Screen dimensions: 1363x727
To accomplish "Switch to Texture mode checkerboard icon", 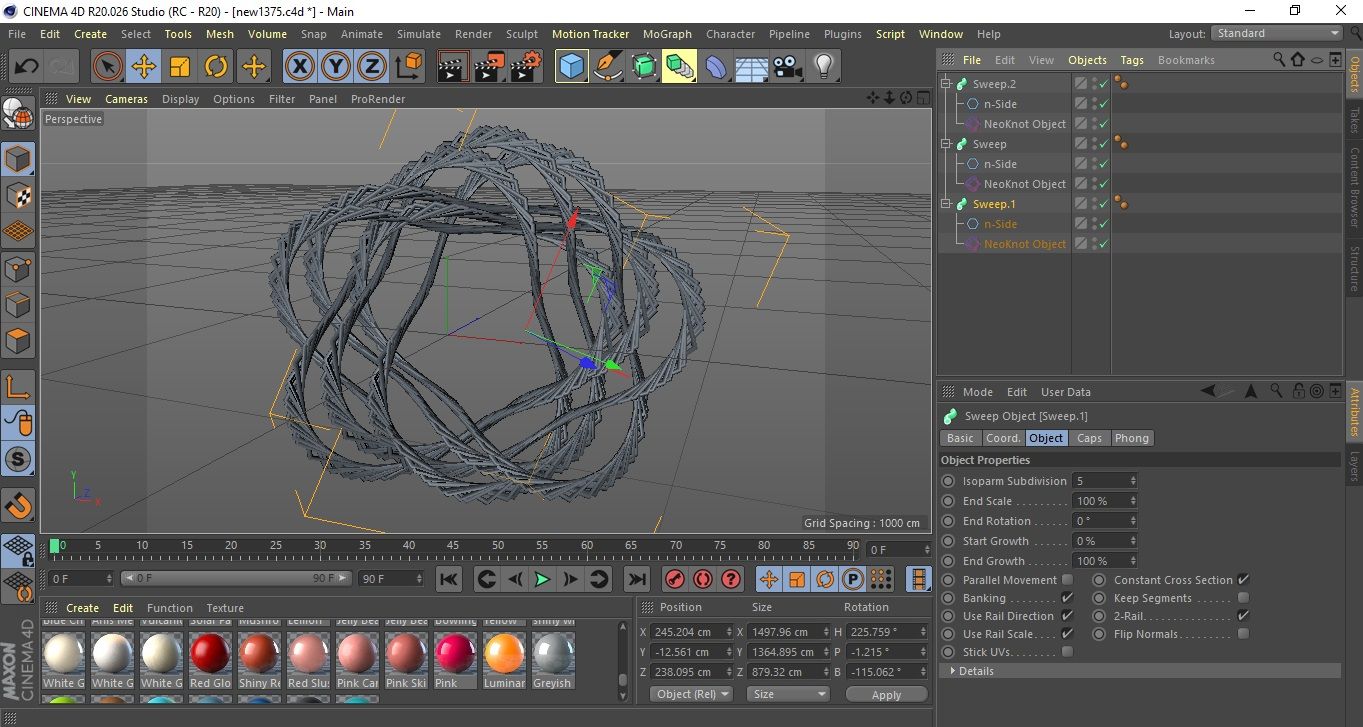I will 19,195.
